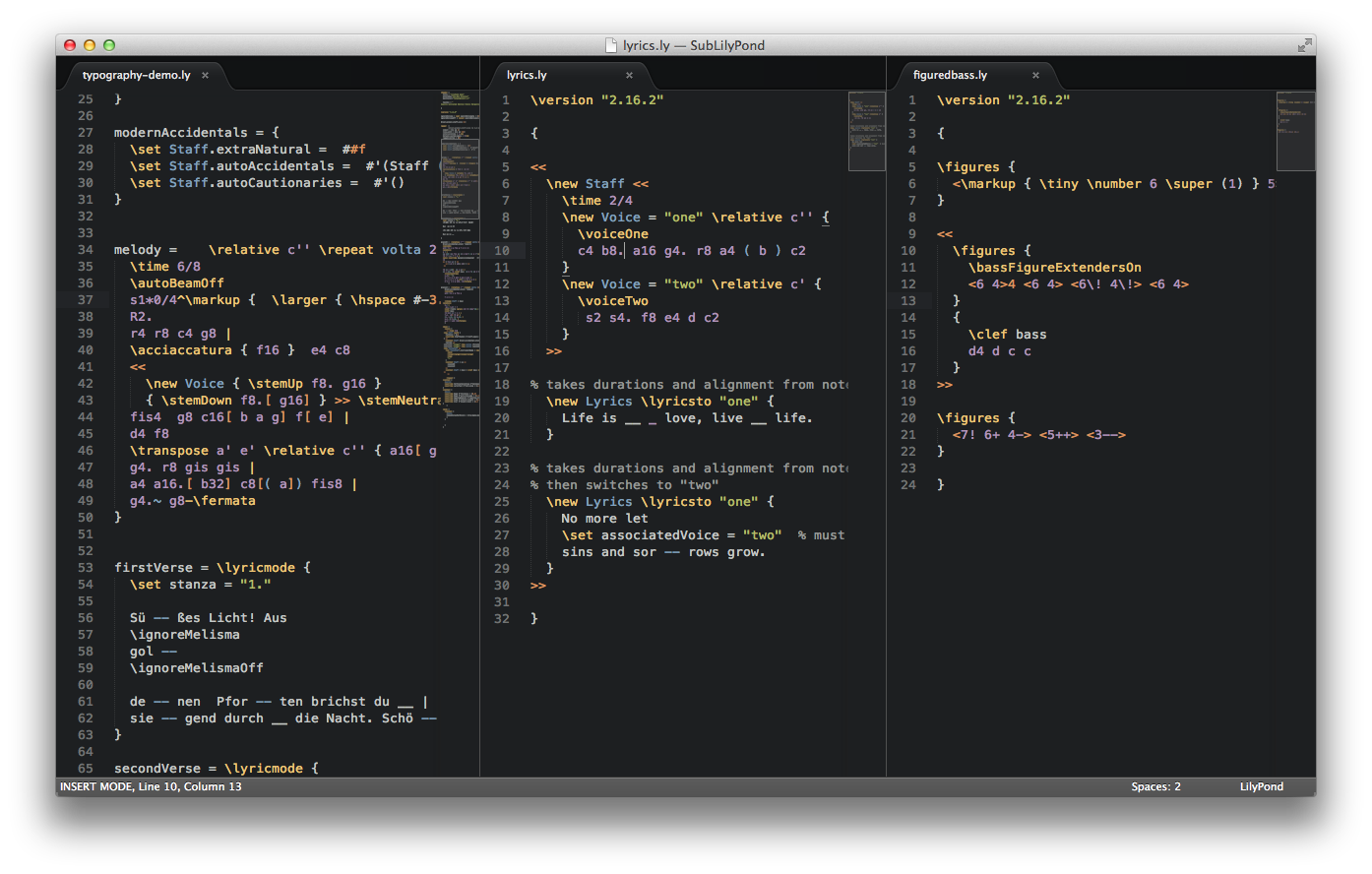Viewport: 1372px width, 874px height.
Task: Click the "No more let" lyrics line
Action: pos(604,519)
